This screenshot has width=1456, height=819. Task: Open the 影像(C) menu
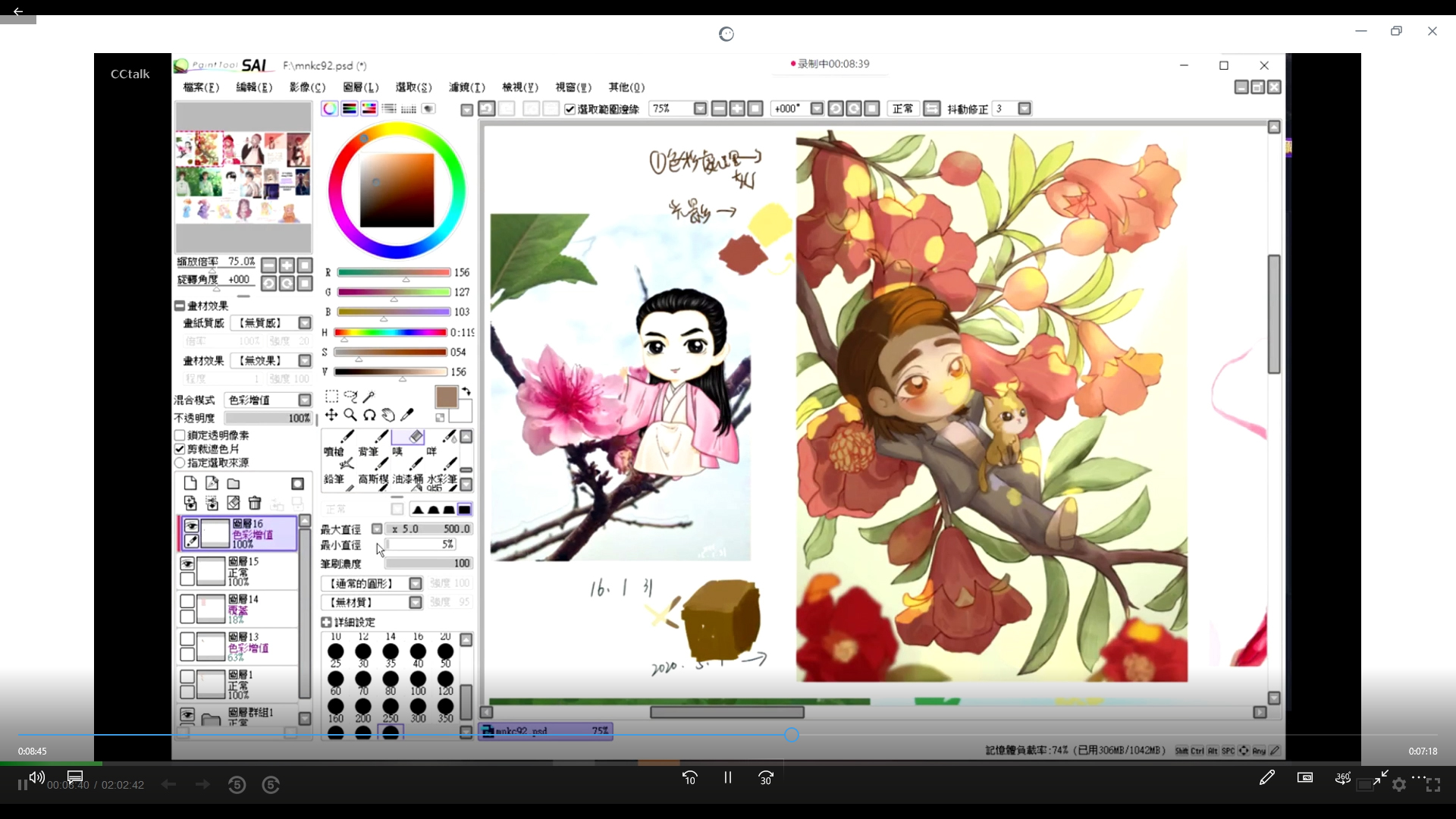coord(307,87)
